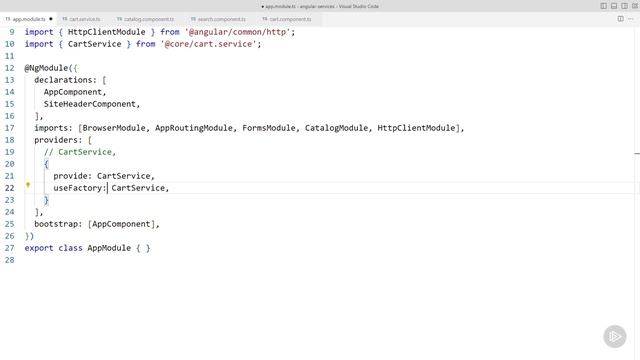
Task: Open the customize layout icon
Action: 635,6
